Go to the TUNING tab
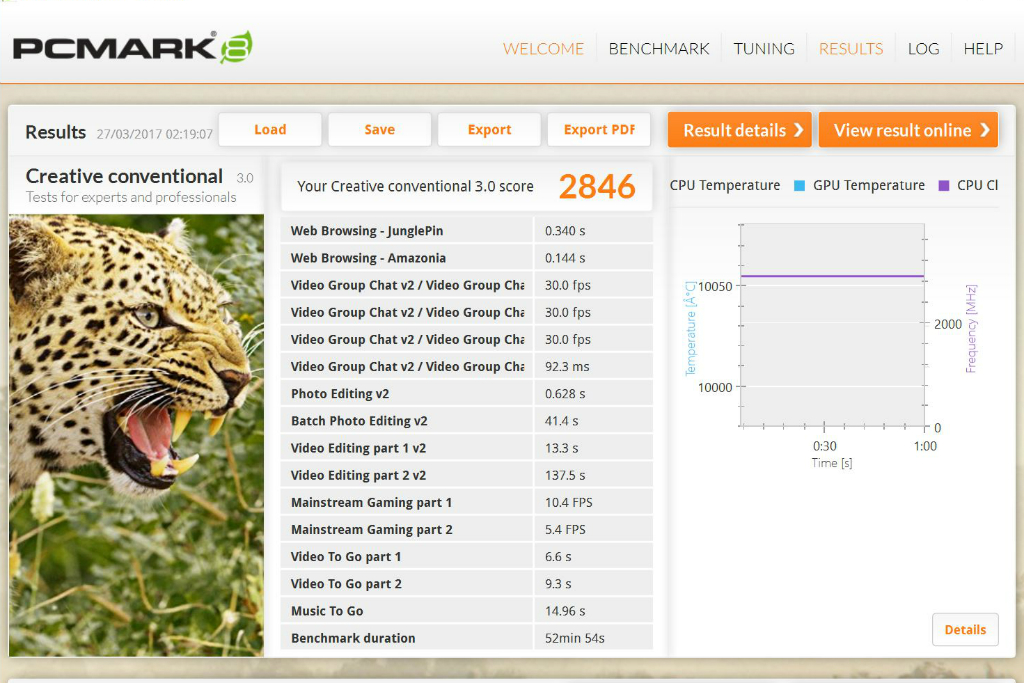Screen dimensions: 1024x683 tap(764, 48)
